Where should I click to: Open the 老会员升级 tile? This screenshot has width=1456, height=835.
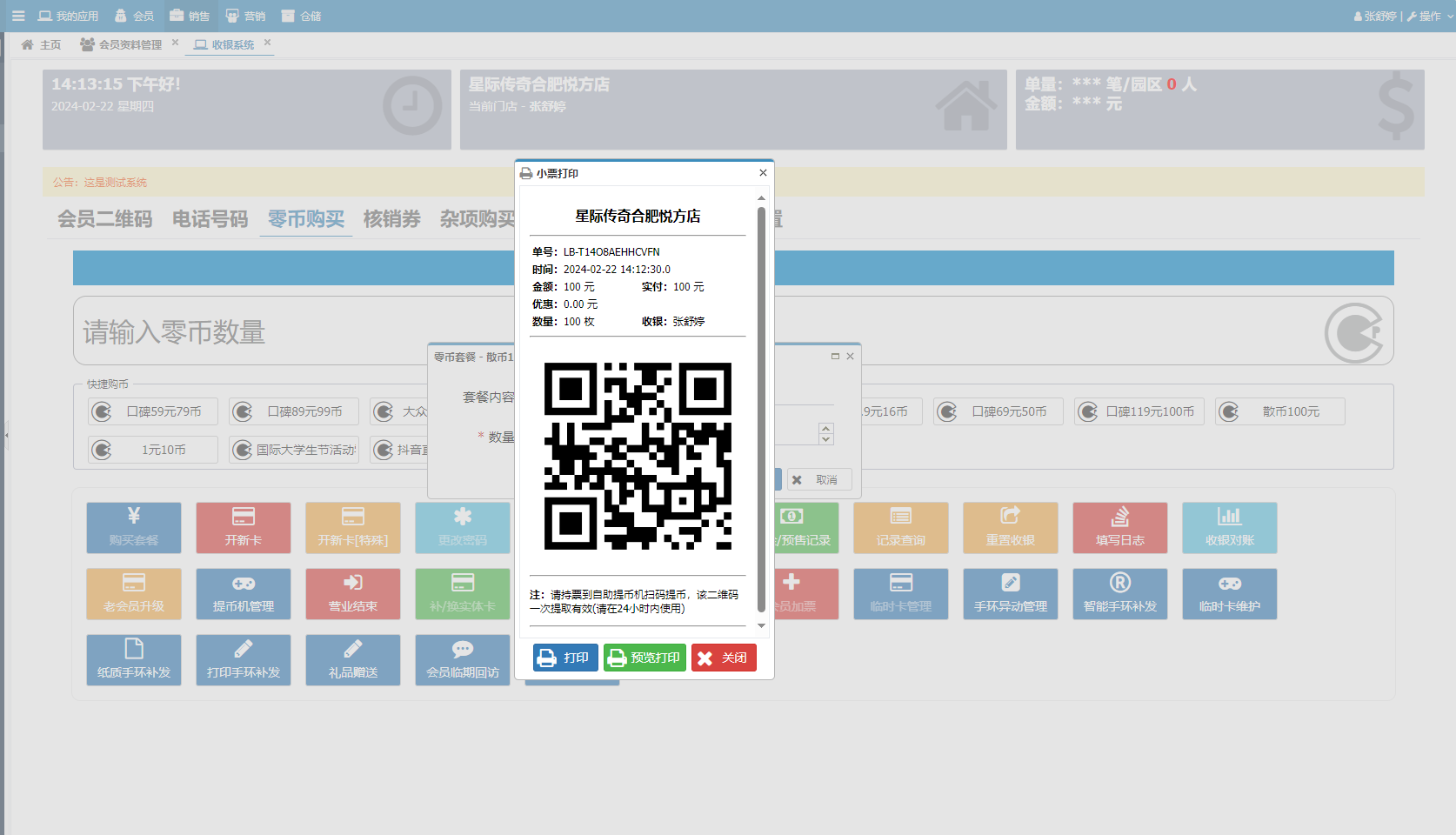point(134,594)
